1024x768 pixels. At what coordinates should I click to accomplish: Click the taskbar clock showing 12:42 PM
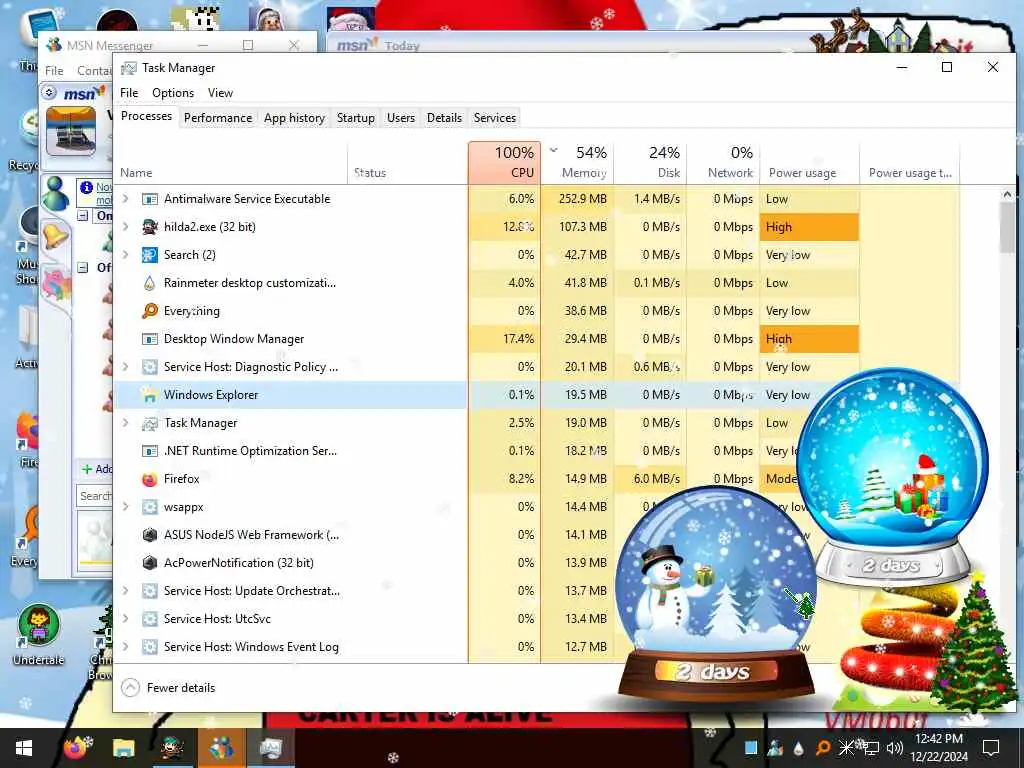tap(939, 748)
